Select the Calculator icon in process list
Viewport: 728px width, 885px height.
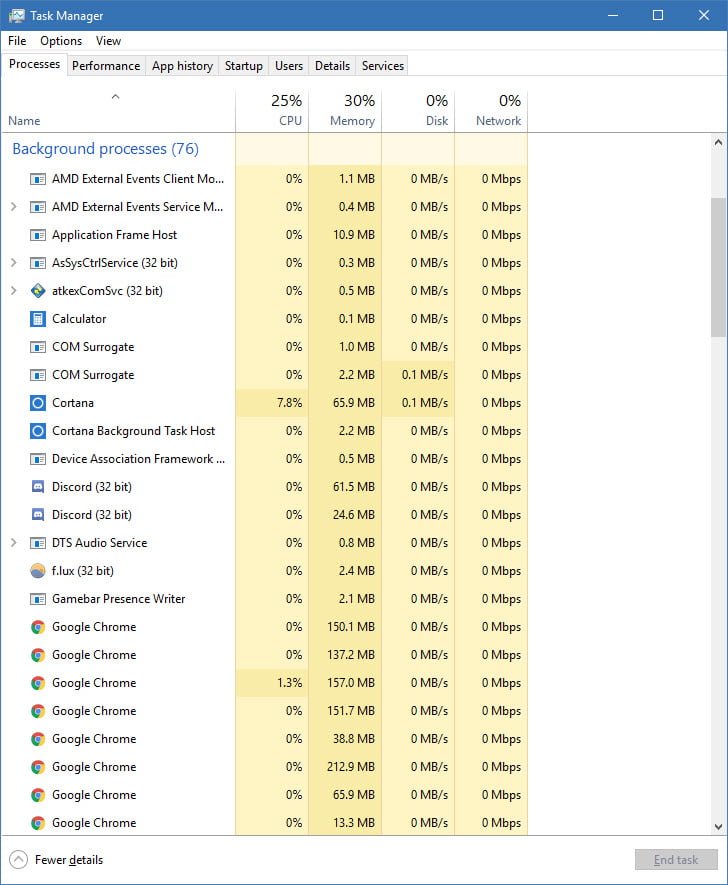(38, 319)
